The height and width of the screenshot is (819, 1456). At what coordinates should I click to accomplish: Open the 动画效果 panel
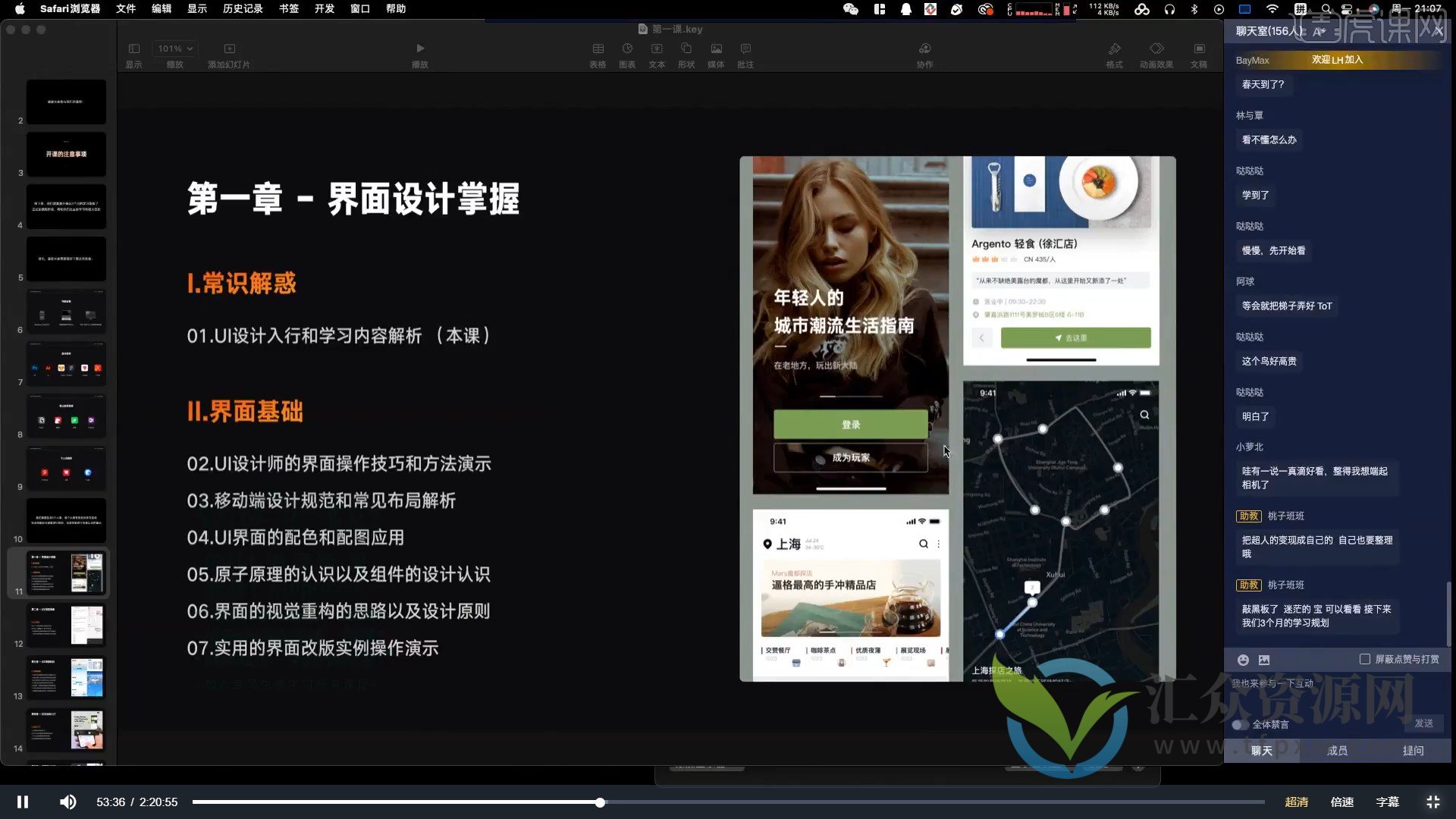click(1156, 48)
